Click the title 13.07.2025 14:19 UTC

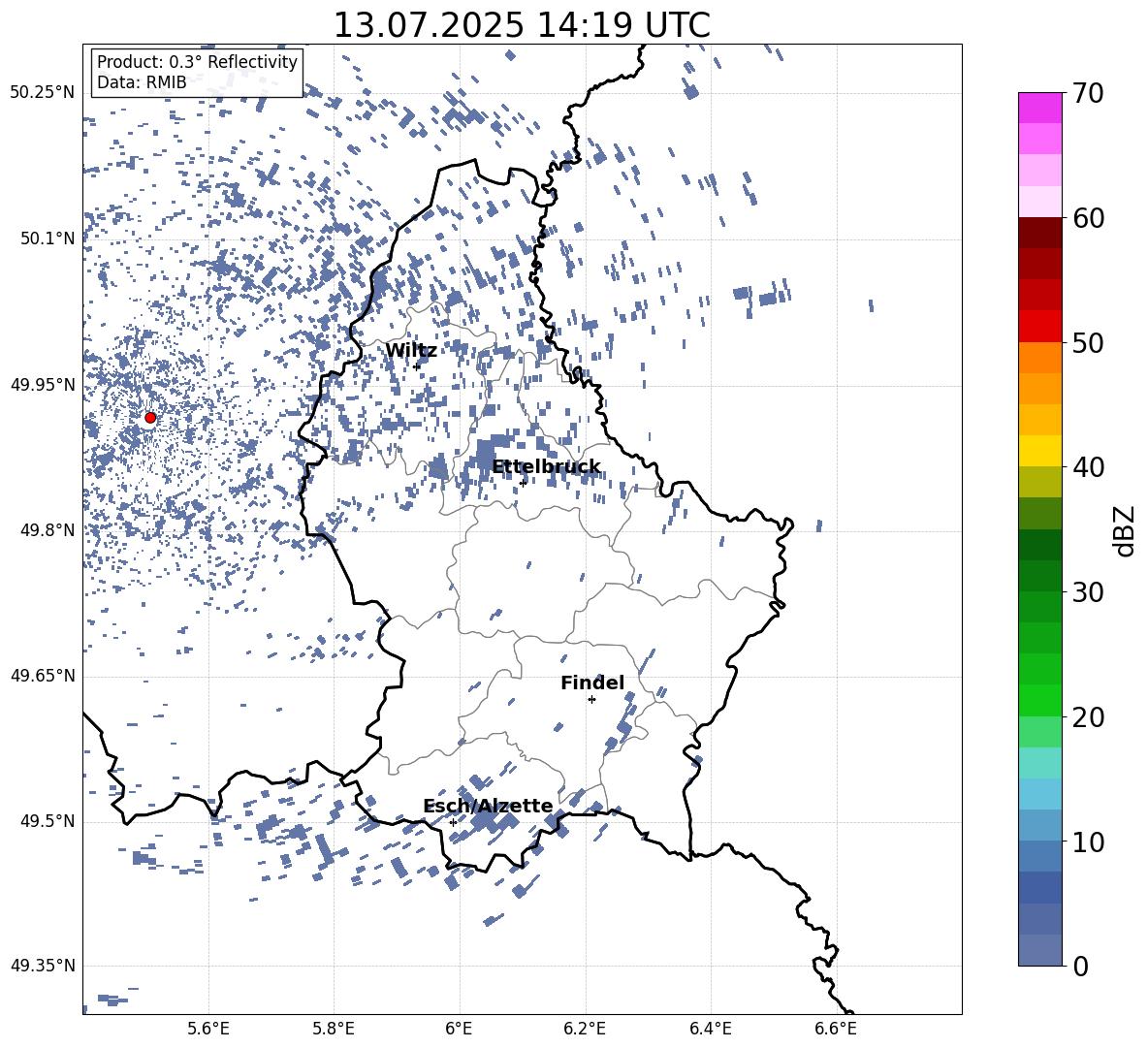click(x=522, y=25)
